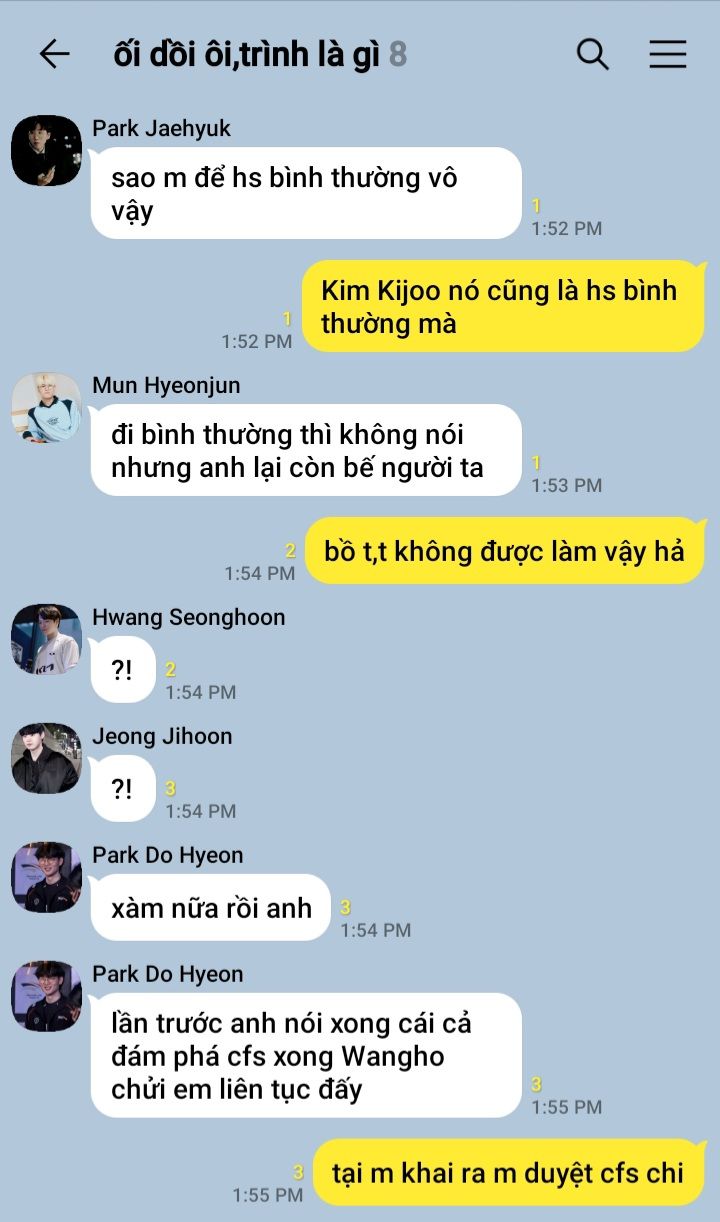Tap Jeong Jihoon's profile avatar
Viewport: 720px width, 1222px height.
46,758
